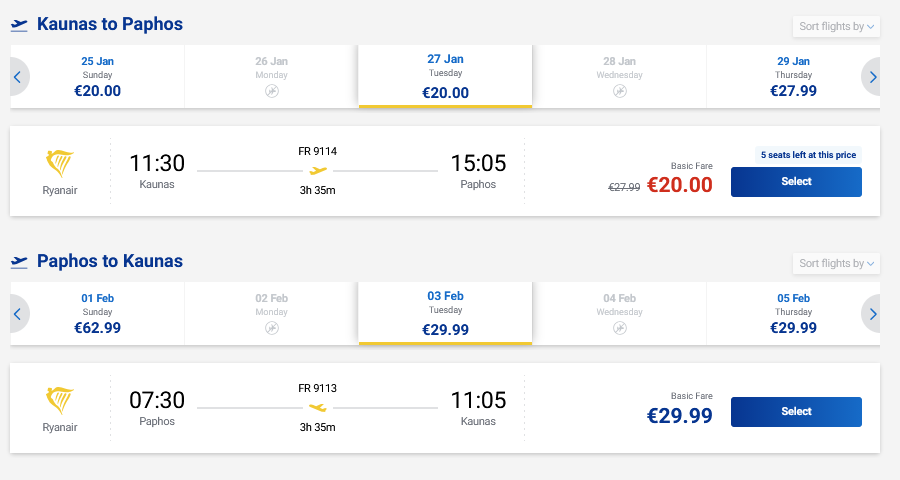Click the no-flight icon under 28 Jan
This screenshot has width=900, height=480.
point(619,91)
